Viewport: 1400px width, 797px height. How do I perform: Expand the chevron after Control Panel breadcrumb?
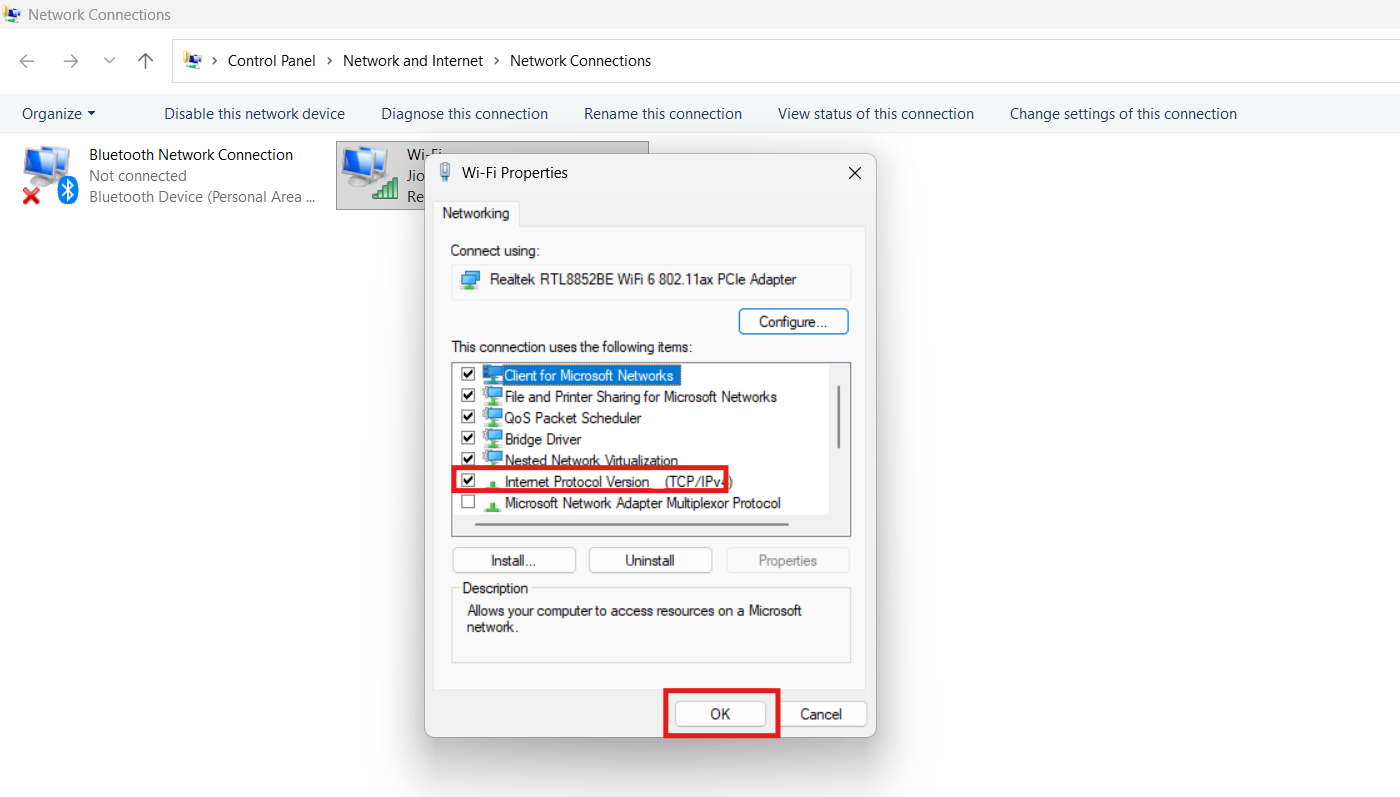[329, 61]
